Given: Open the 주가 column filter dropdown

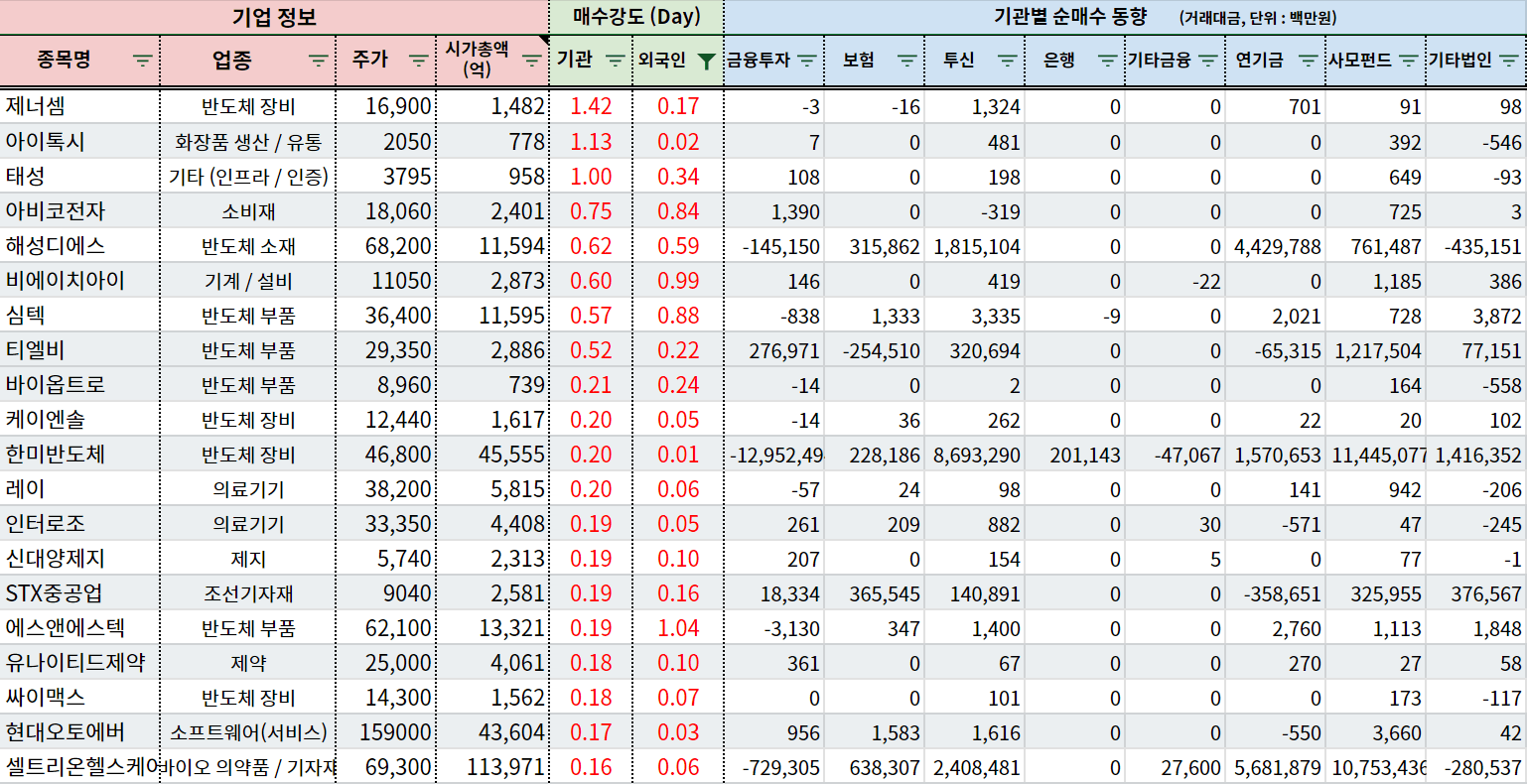Looking at the screenshot, I should click(x=419, y=61).
